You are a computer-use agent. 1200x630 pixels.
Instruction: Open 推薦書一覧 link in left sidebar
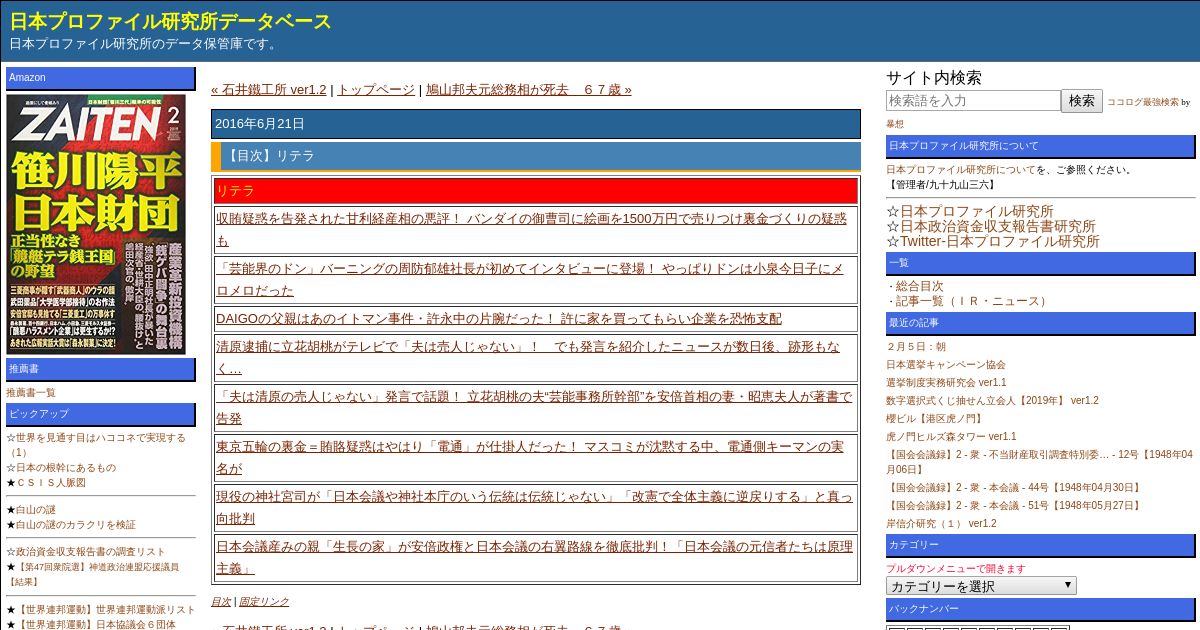[x=31, y=393]
